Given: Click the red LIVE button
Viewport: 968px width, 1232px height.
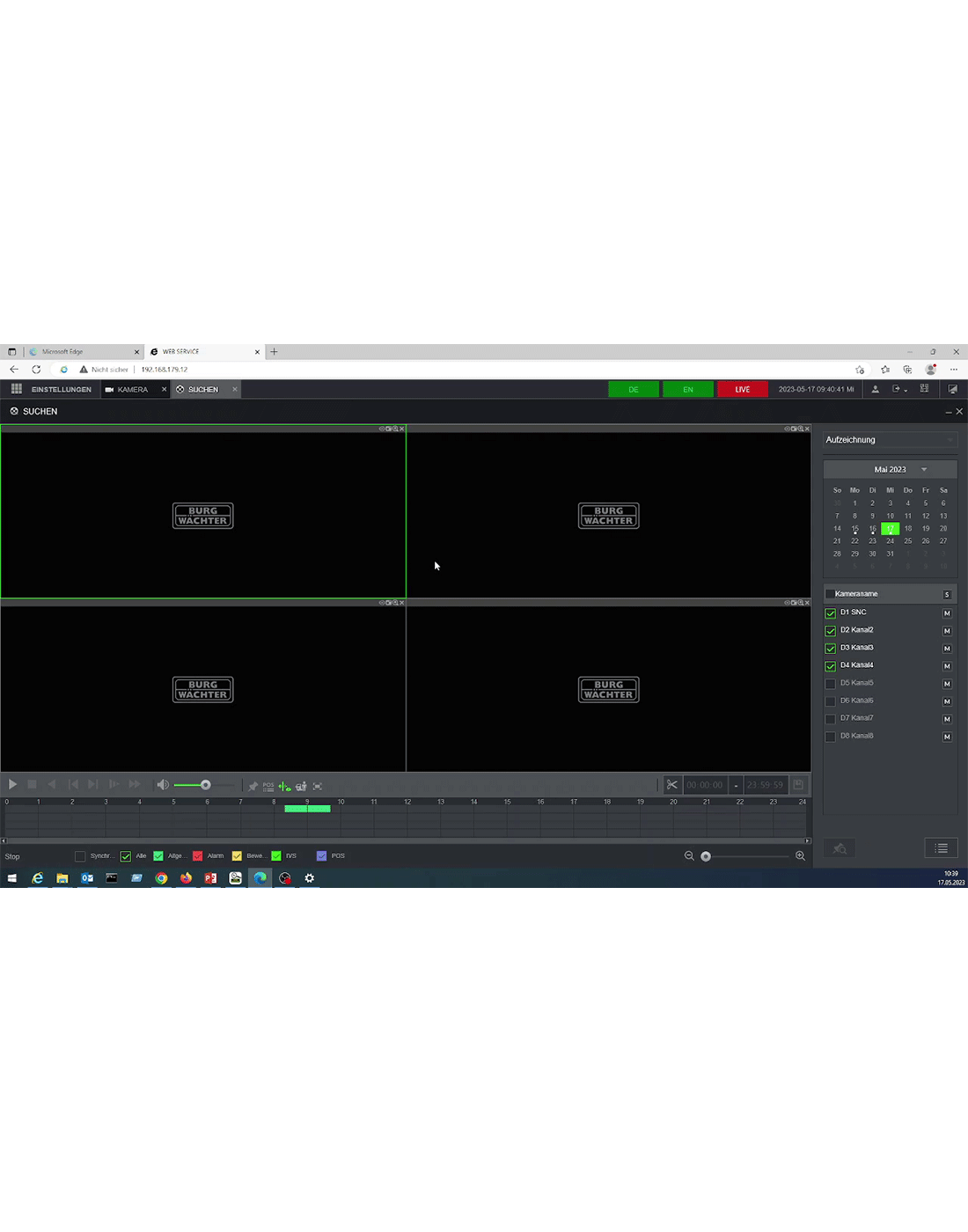Looking at the screenshot, I should click(742, 389).
